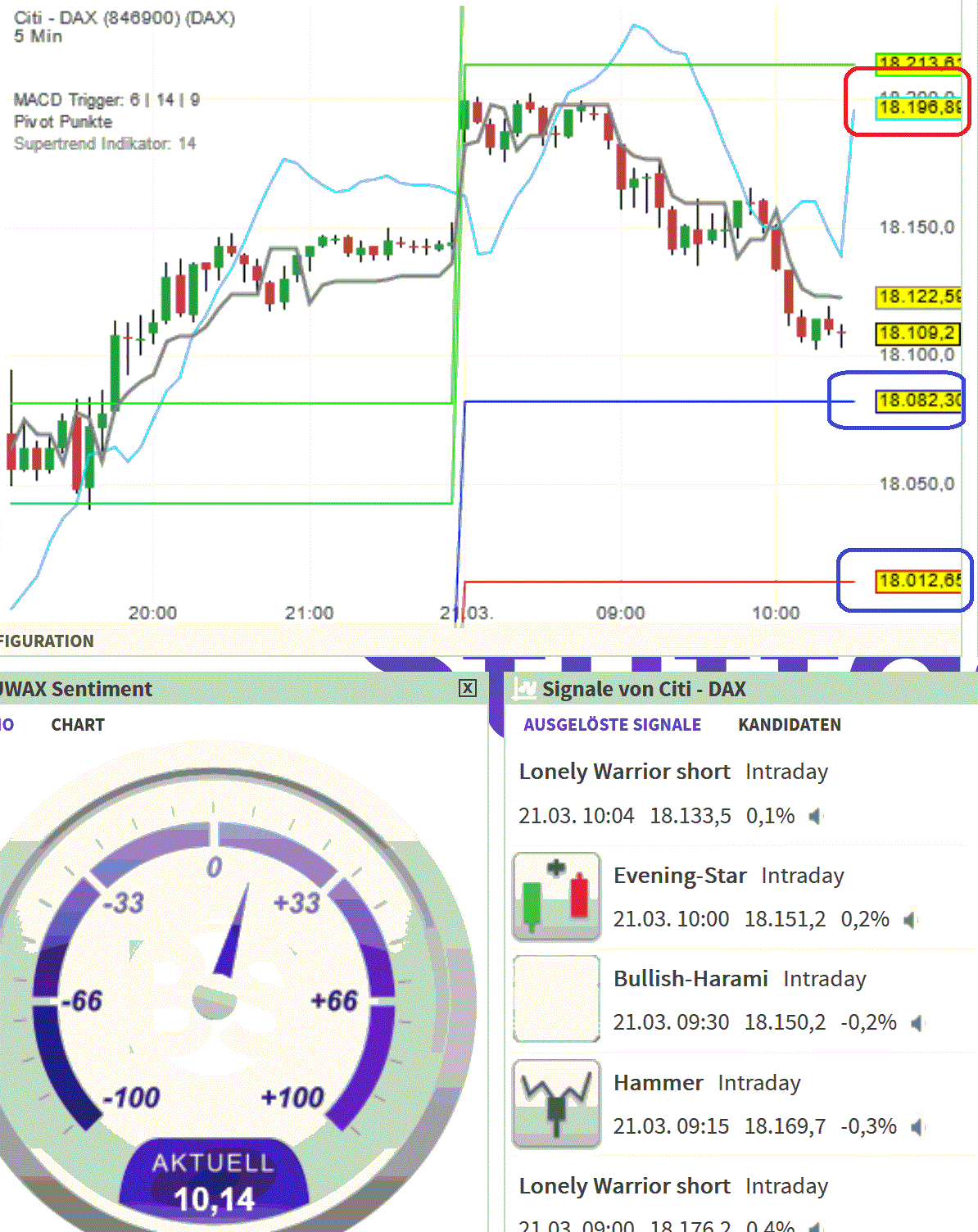
Task: Click the Hammer candlestick pattern icon
Action: [x=555, y=1103]
